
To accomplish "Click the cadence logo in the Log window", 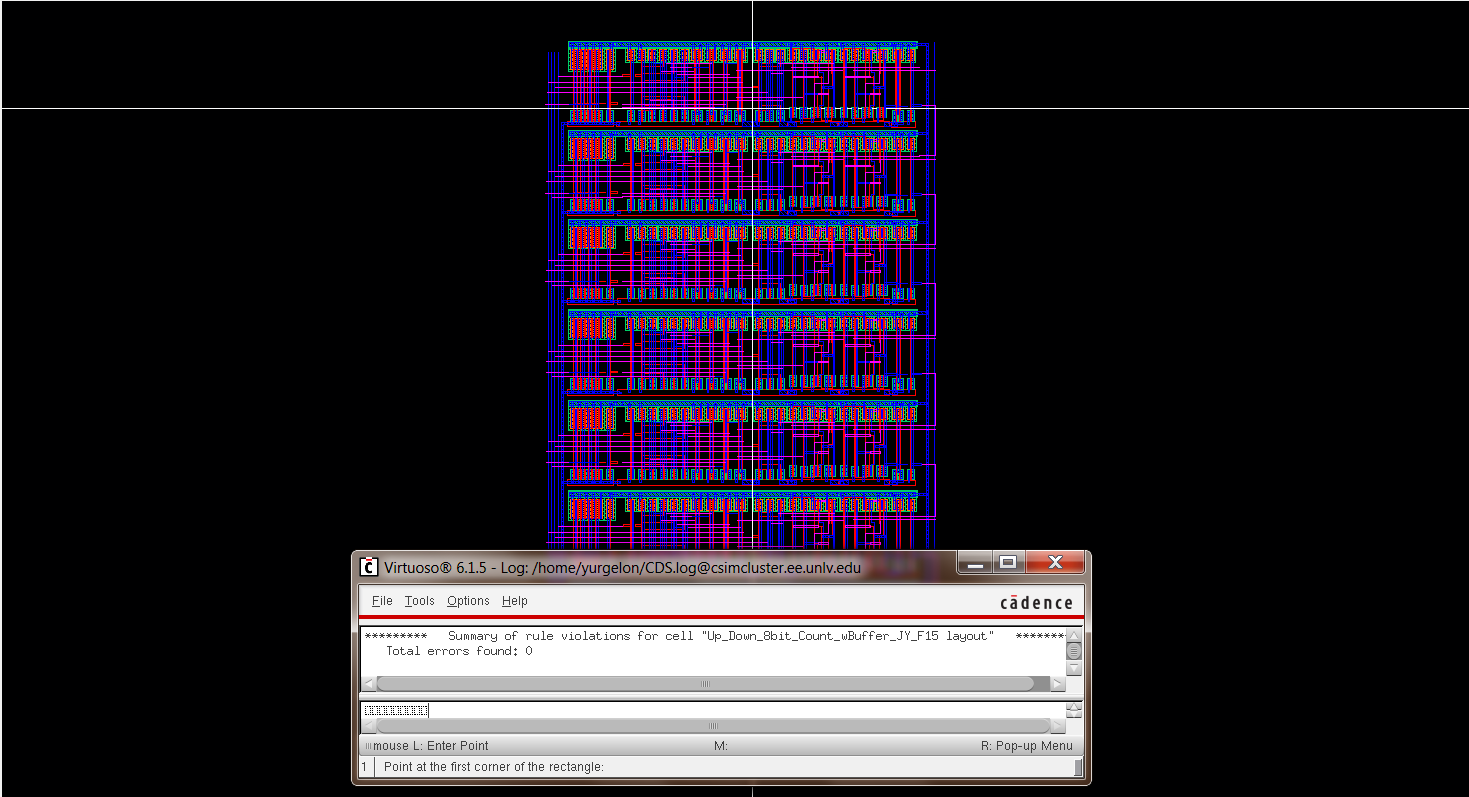I will [1036, 602].
